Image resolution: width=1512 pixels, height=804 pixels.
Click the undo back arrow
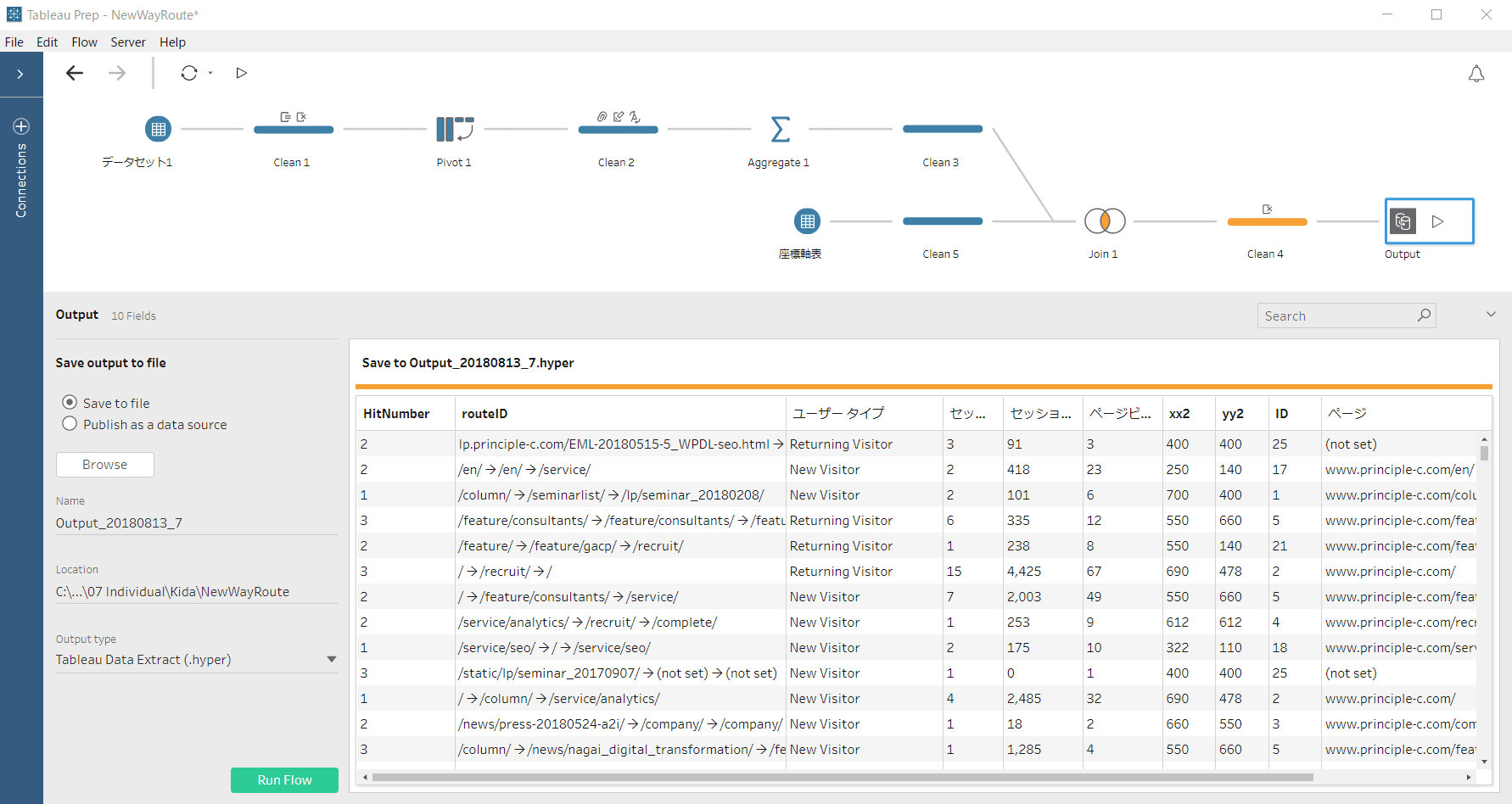[75, 73]
